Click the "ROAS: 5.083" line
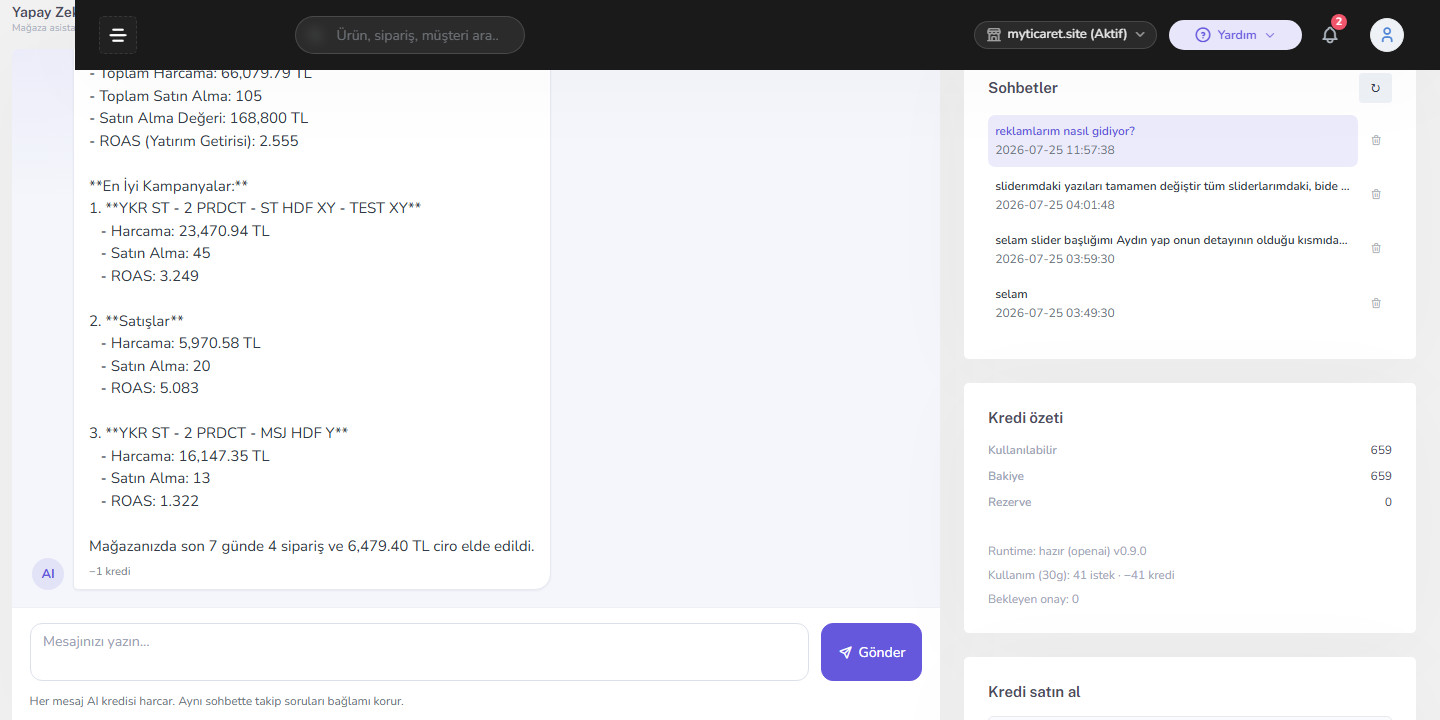 tap(149, 388)
